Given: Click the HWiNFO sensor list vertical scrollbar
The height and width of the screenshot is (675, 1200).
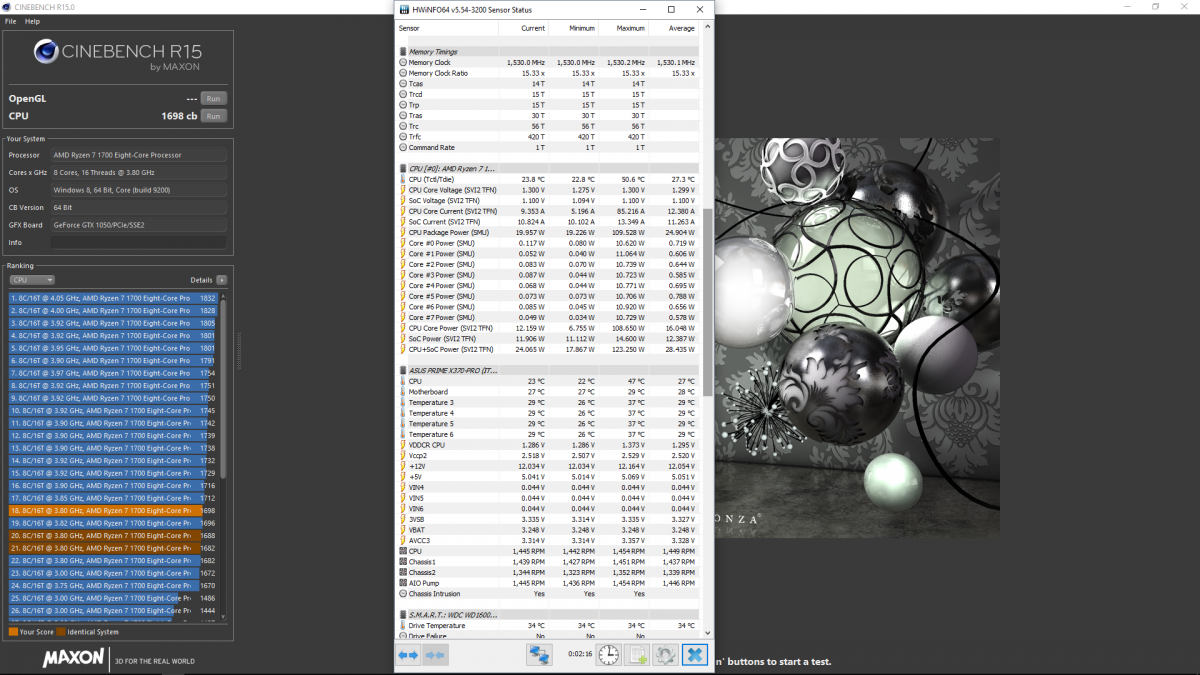Looking at the screenshot, I should [708, 304].
